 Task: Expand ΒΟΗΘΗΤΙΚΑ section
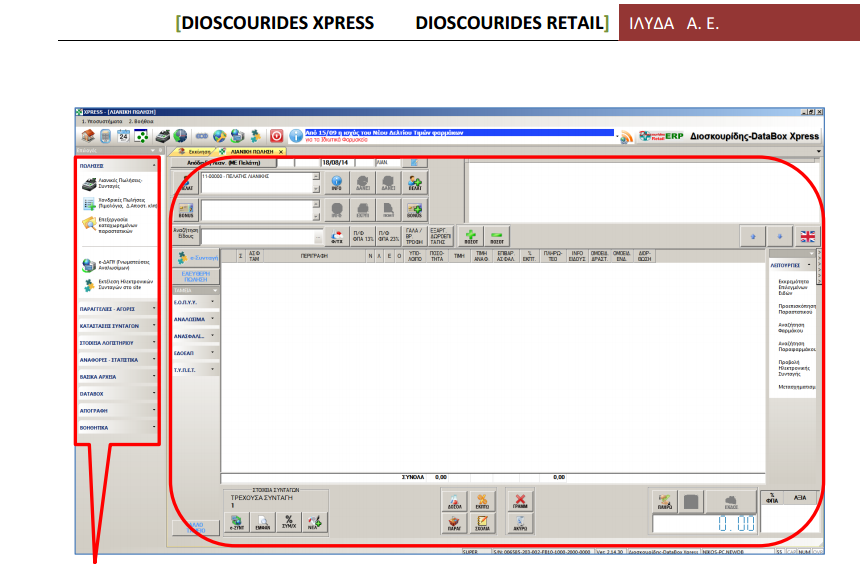[x=117, y=428]
